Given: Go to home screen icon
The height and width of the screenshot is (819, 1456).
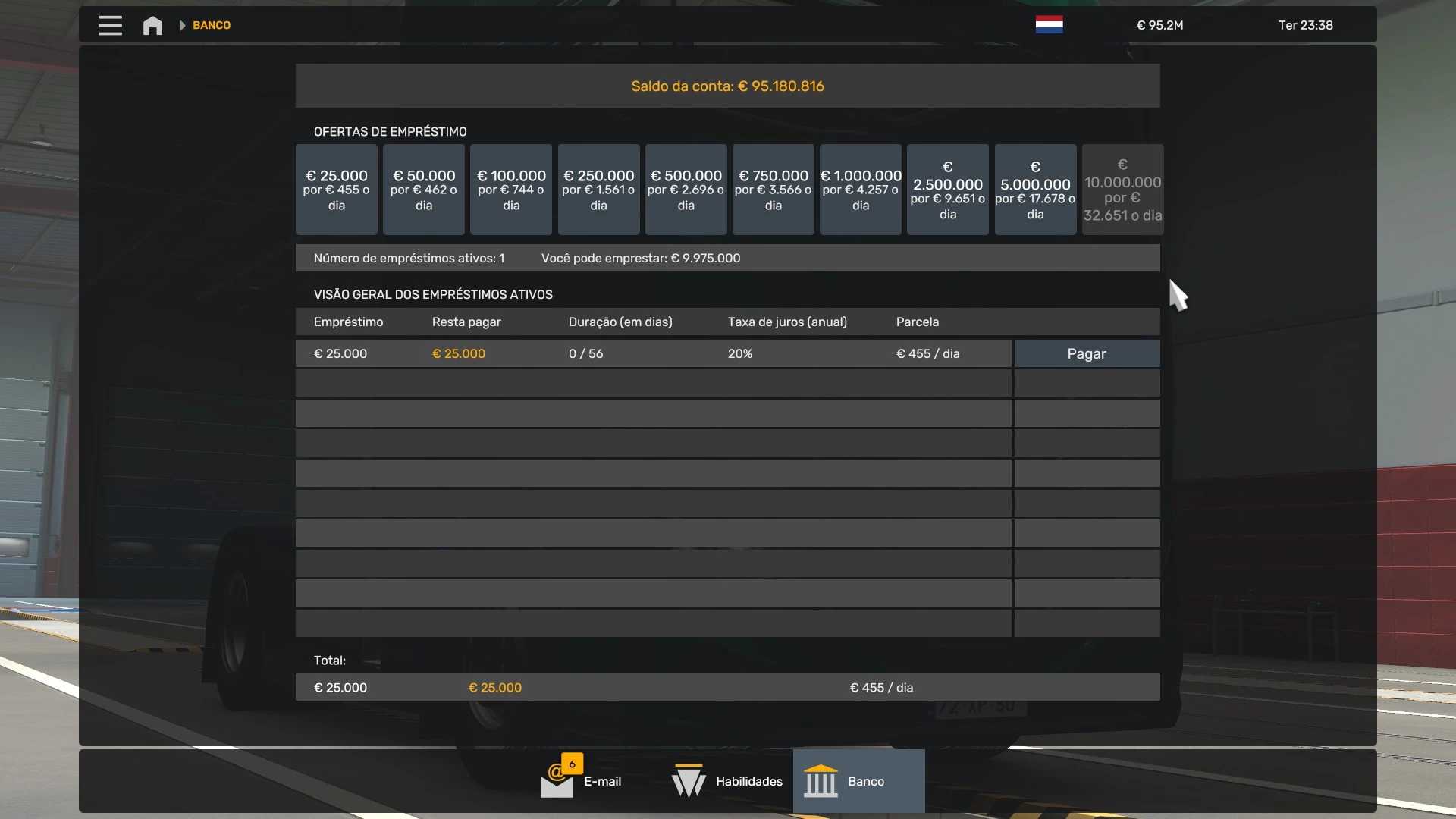Looking at the screenshot, I should [x=152, y=25].
